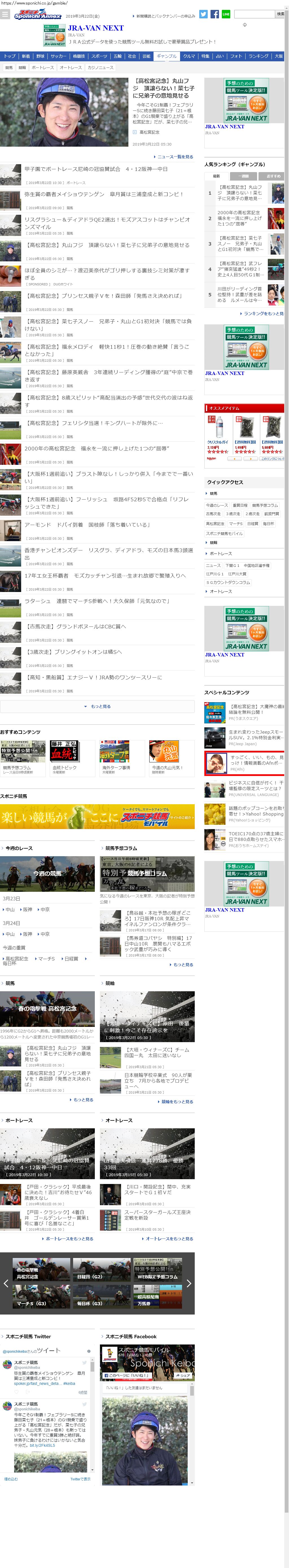Open the hamburger menu icon
289x1568 pixels.
[5, 15]
